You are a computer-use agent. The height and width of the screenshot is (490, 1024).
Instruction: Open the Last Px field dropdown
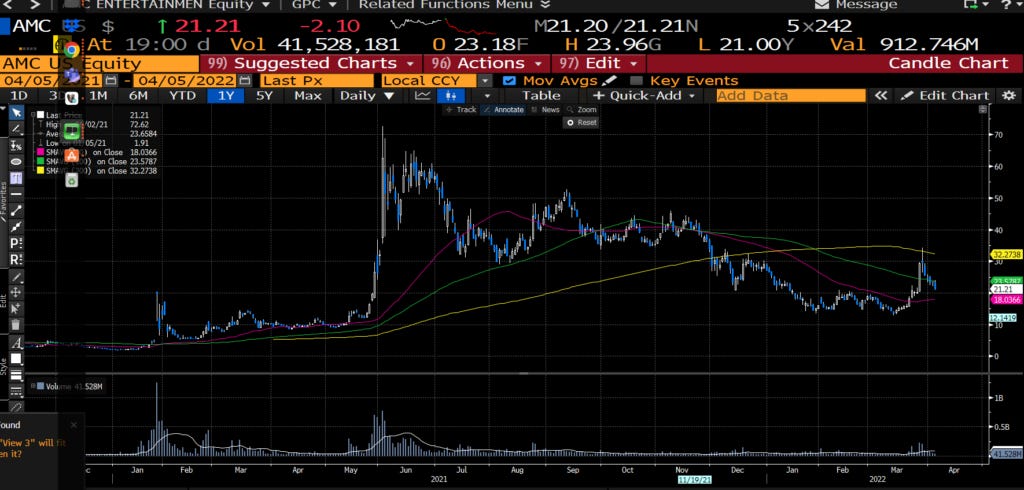click(x=317, y=80)
